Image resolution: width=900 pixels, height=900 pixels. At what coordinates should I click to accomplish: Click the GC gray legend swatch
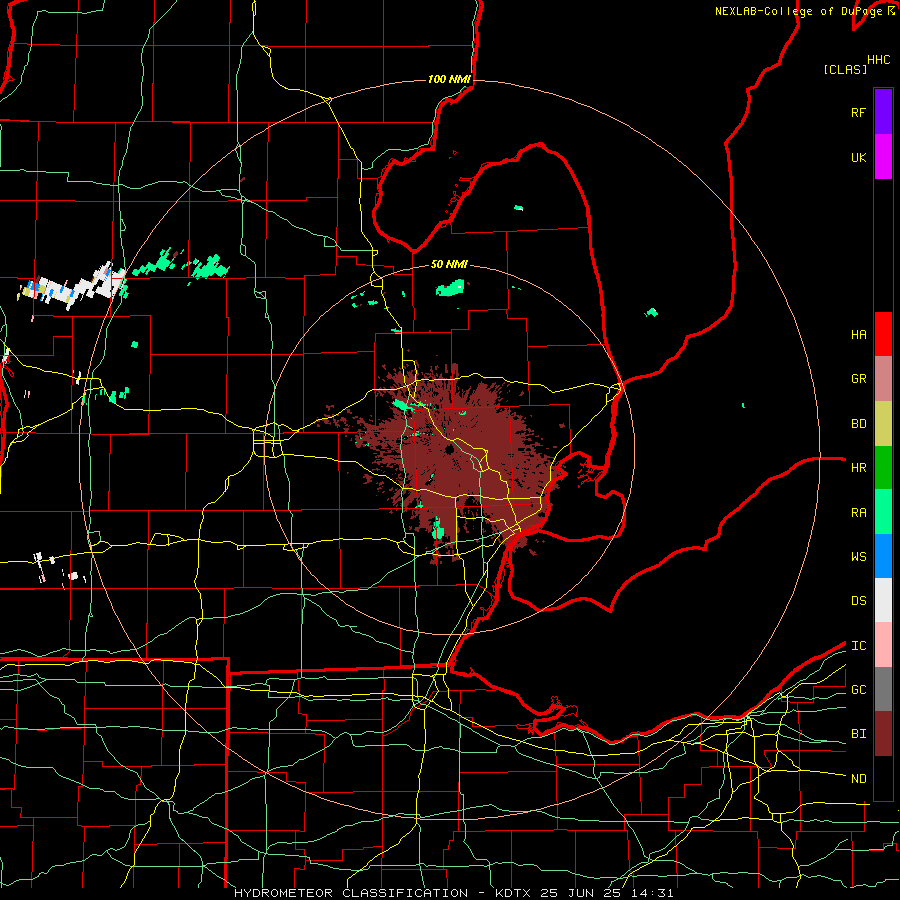pyautogui.click(x=883, y=689)
